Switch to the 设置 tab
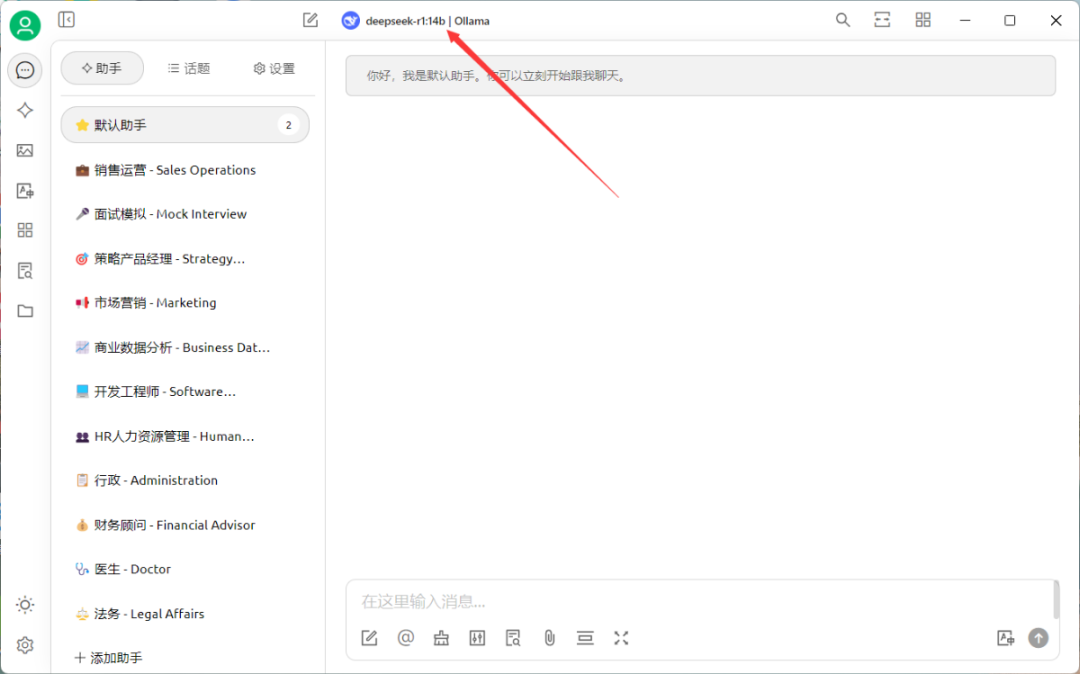The height and width of the screenshot is (674, 1080). pos(274,68)
